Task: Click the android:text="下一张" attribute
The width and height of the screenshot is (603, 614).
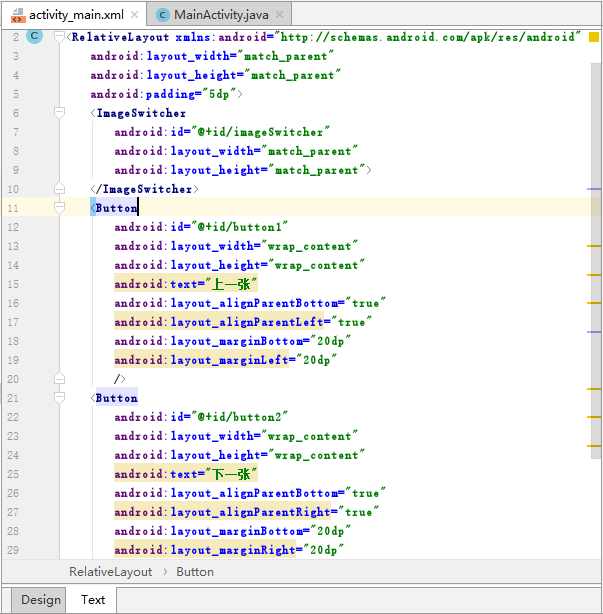Action: (x=186, y=474)
